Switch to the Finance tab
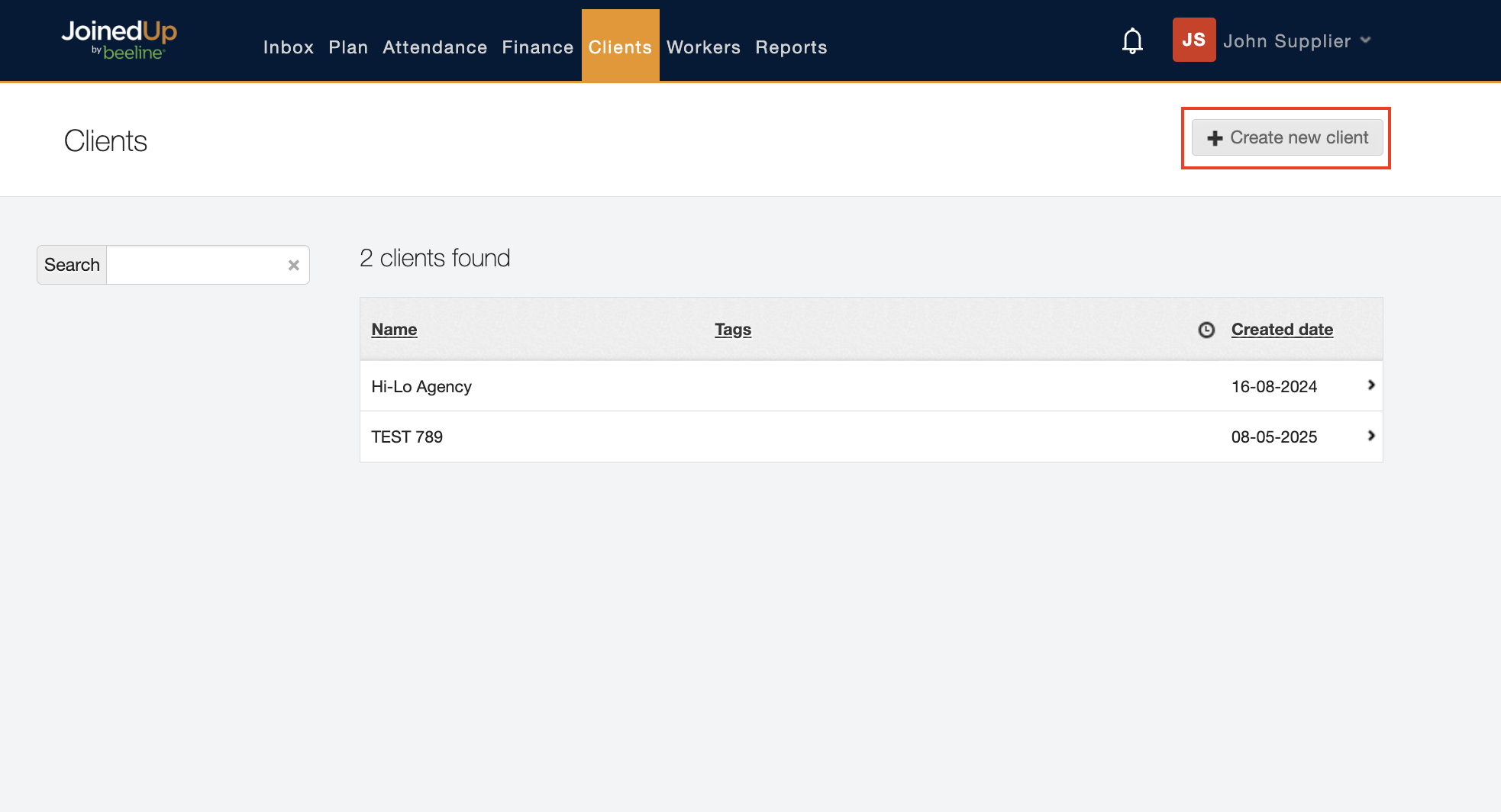The image size is (1501, 812). (x=537, y=47)
